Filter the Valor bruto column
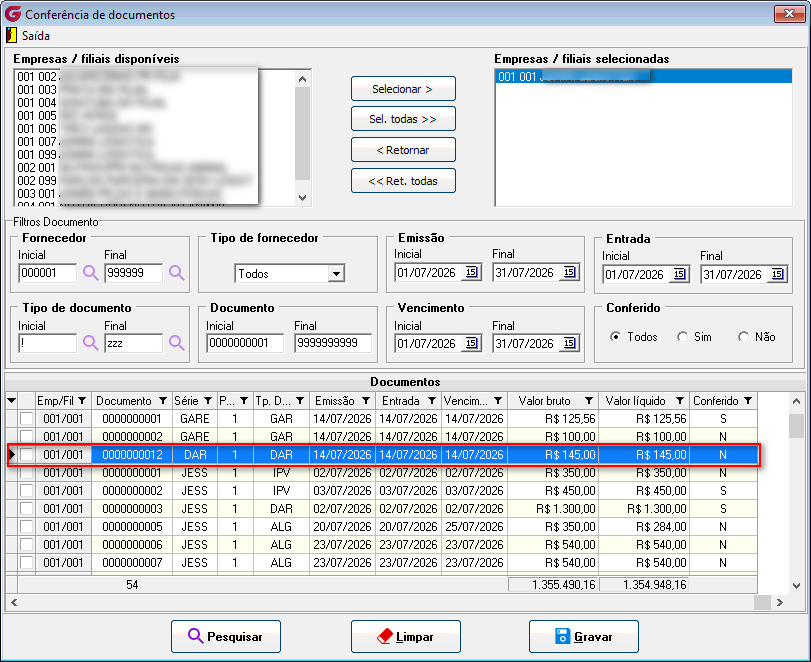811x662 pixels. 589,401
